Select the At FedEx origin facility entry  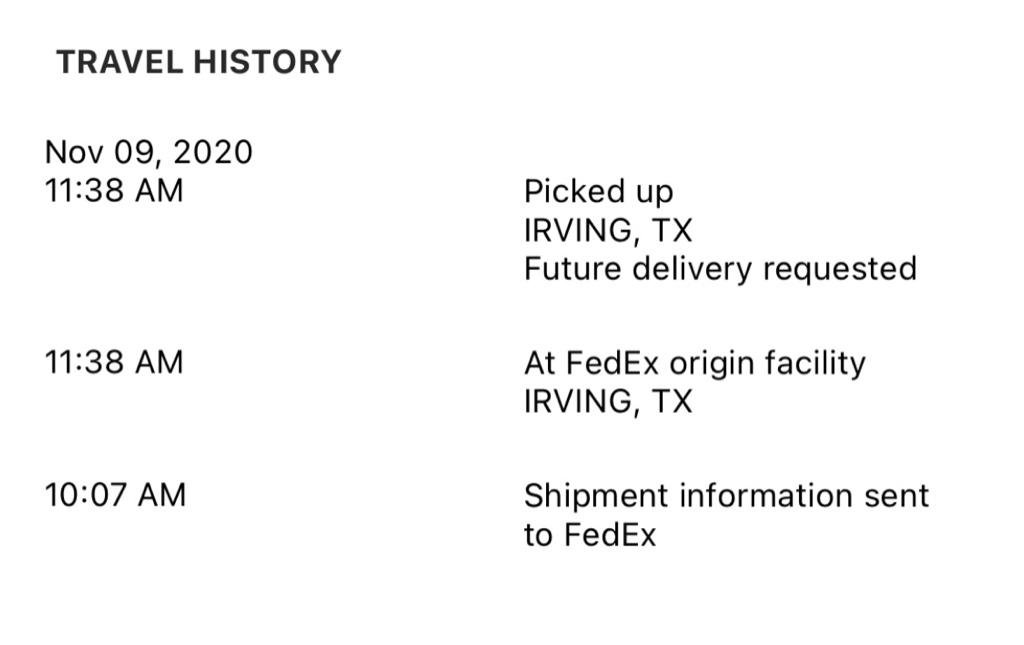695,364
